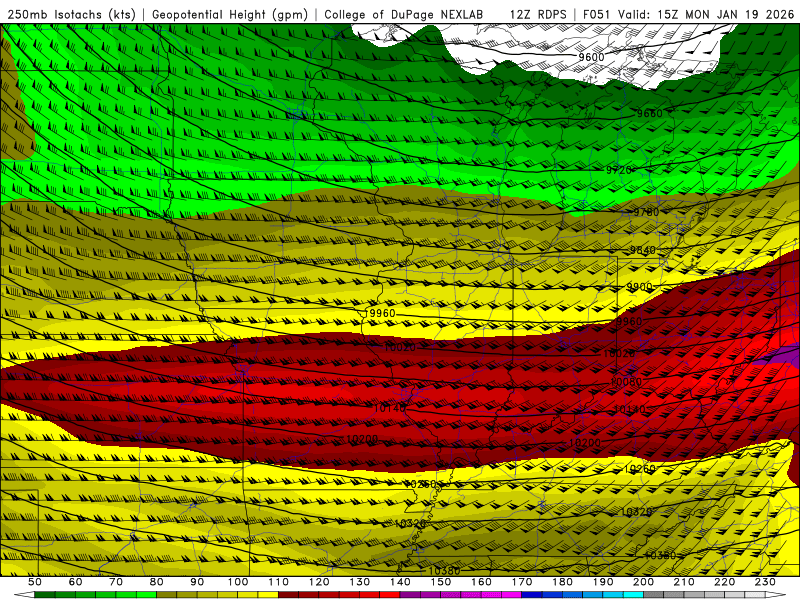Click the 50 kt color bar label
The image size is (800, 600).
[x=35, y=582]
